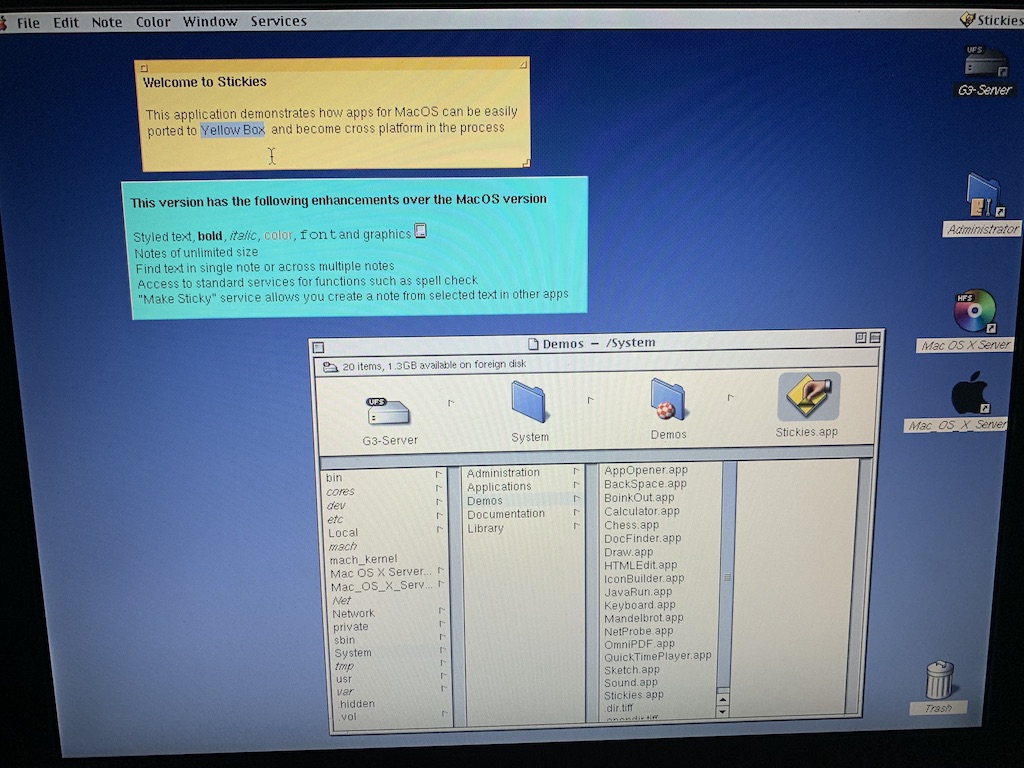Click the Demos folder icon in path shelf
The image size is (1024, 768).
point(667,400)
